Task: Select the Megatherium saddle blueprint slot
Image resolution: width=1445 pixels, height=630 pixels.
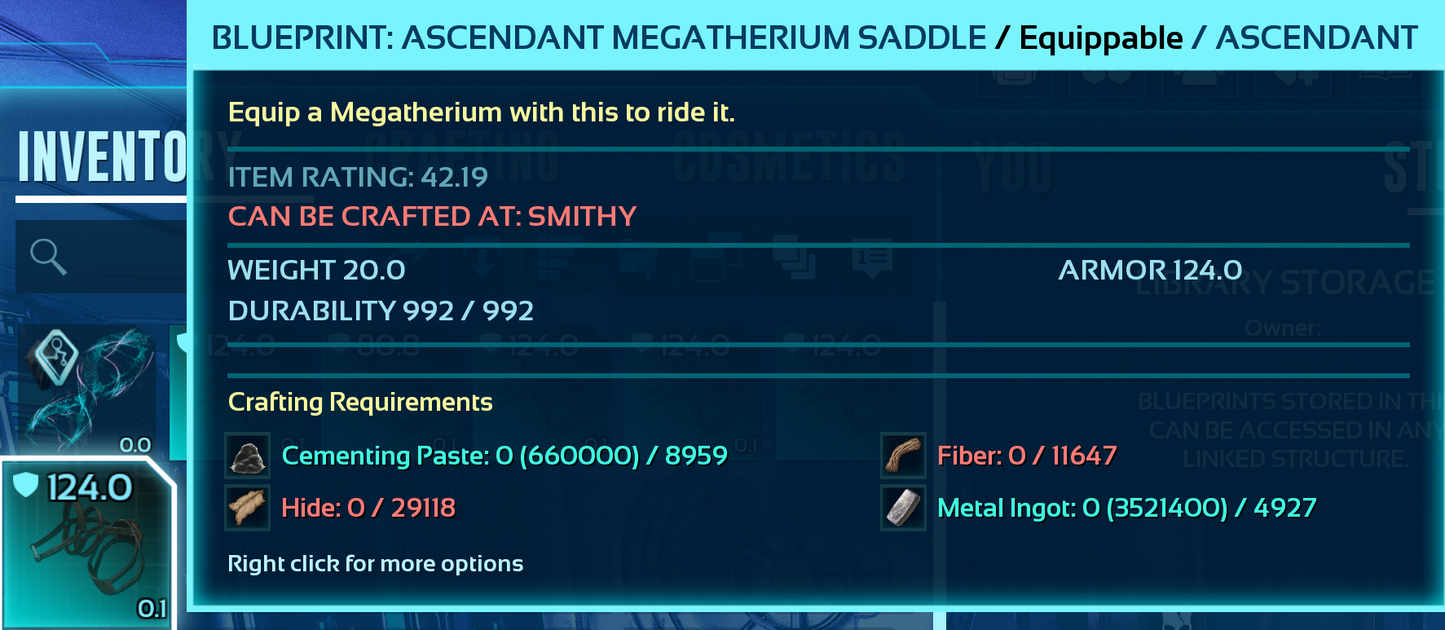Action: coord(87,545)
